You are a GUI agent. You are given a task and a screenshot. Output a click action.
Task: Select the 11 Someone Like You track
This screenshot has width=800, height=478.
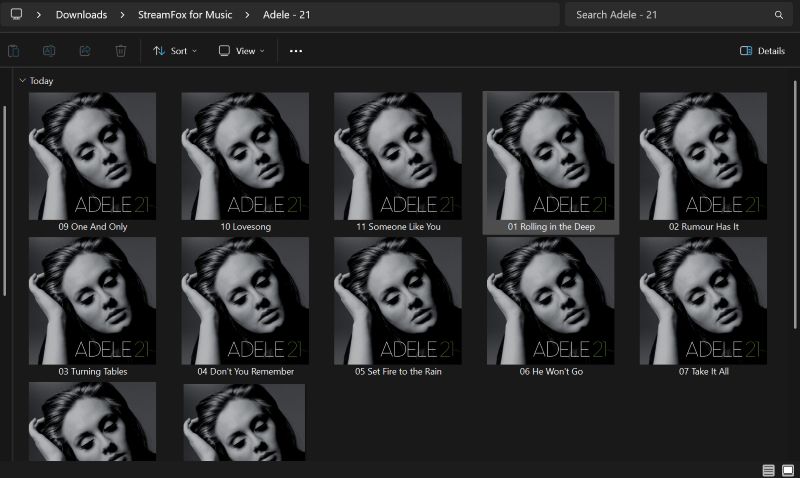398,162
